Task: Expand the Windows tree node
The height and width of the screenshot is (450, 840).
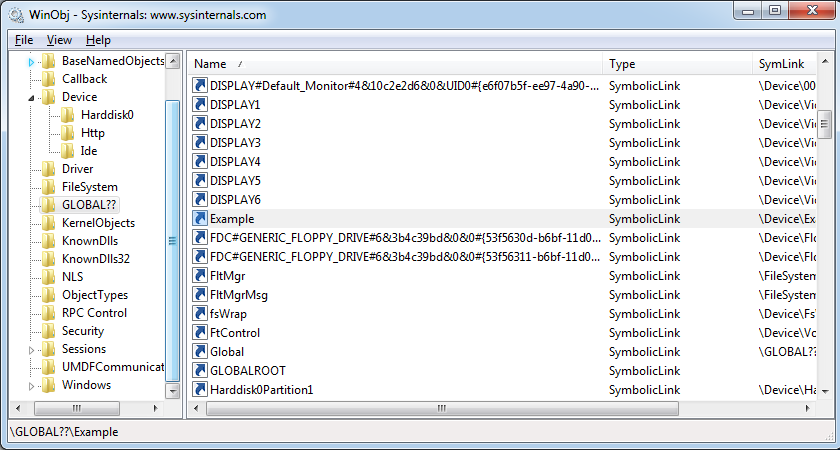Action: pos(31,386)
